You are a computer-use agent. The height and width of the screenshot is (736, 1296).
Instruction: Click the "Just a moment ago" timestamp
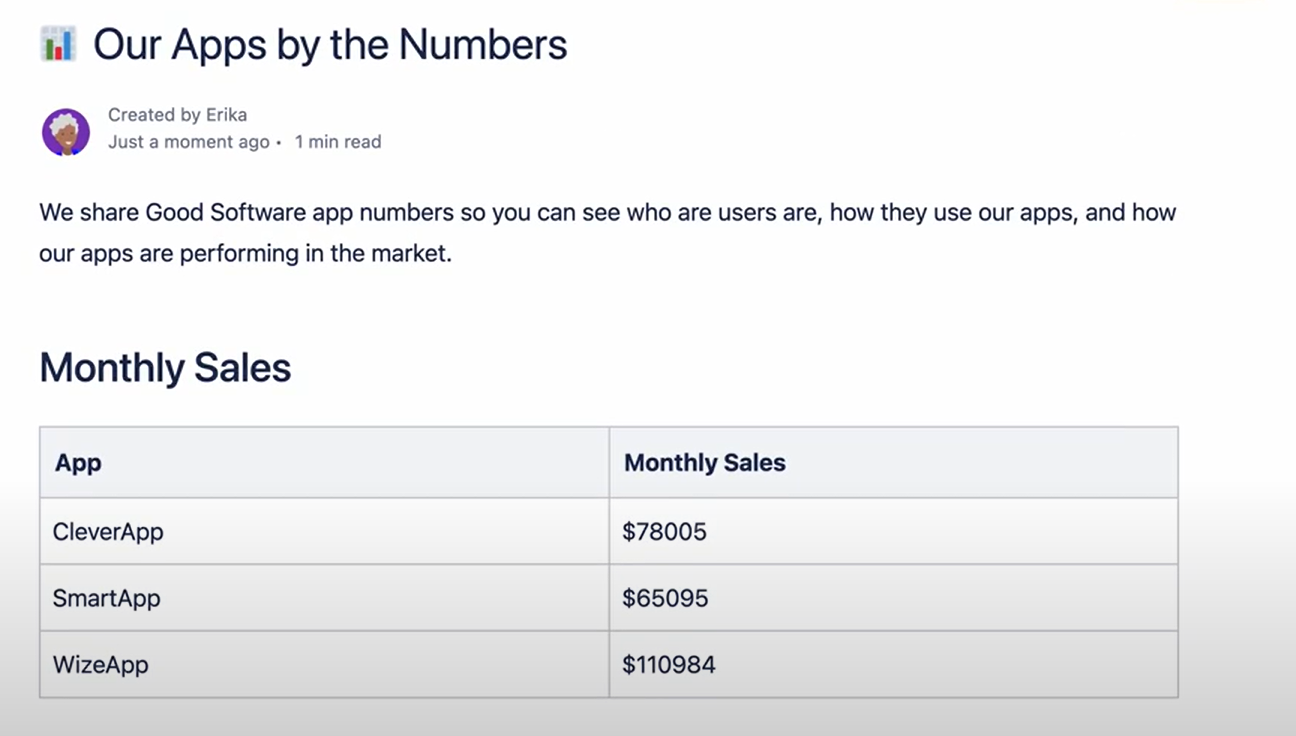pyautogui.click(x=188, y=142)
